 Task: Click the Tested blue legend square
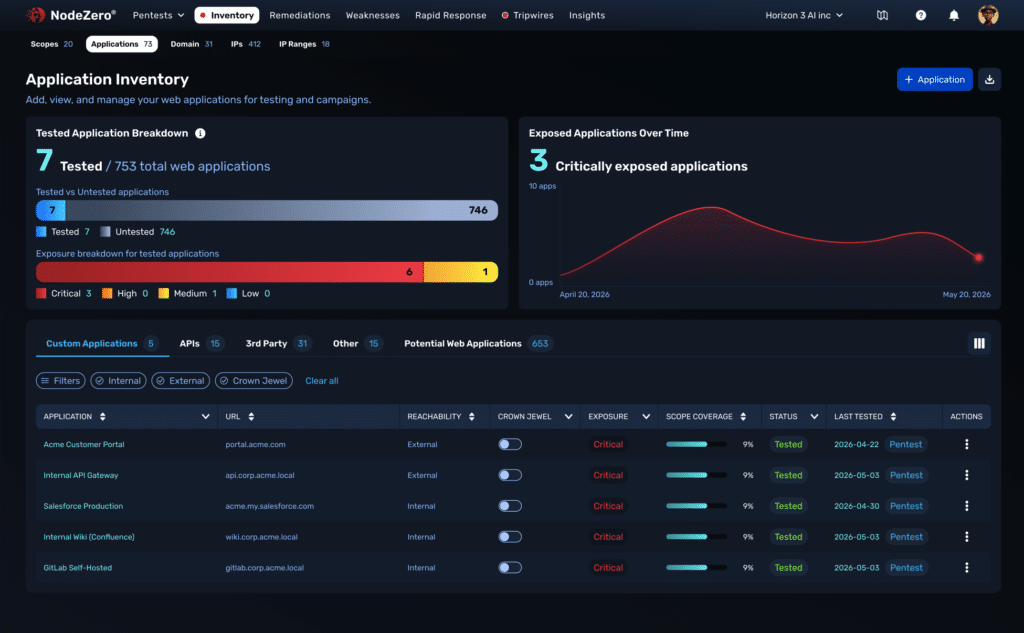(x=41, y=232)
